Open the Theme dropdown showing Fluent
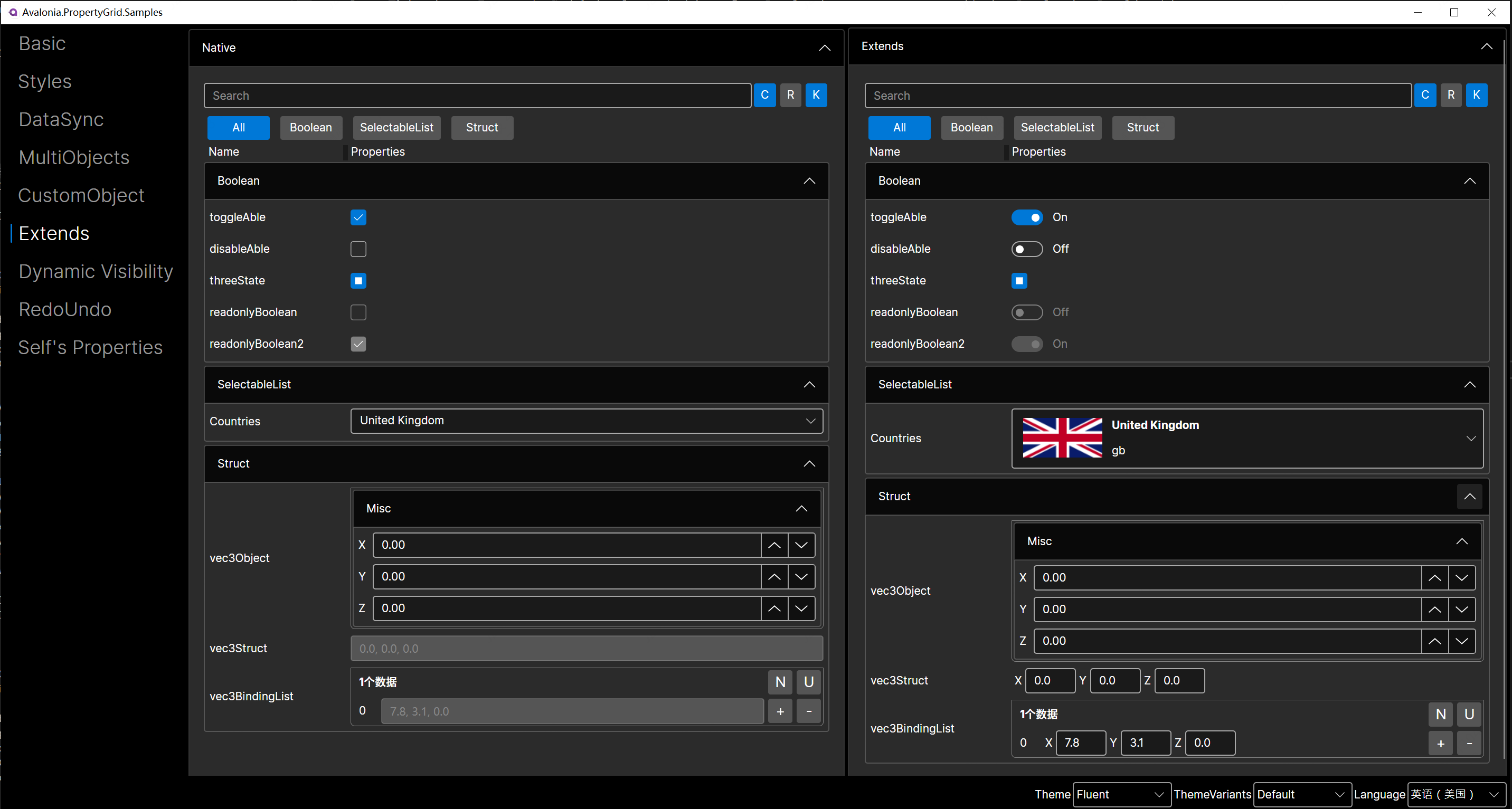This screenshot has width=1512, height=809. [1121, 794]
